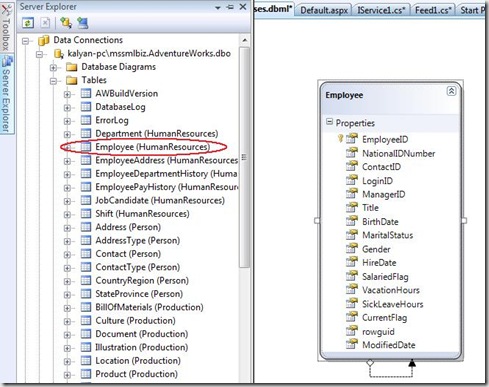Select EmployeePayHistory table row
This screenshot has height=387, width=489.
(167, 187)
